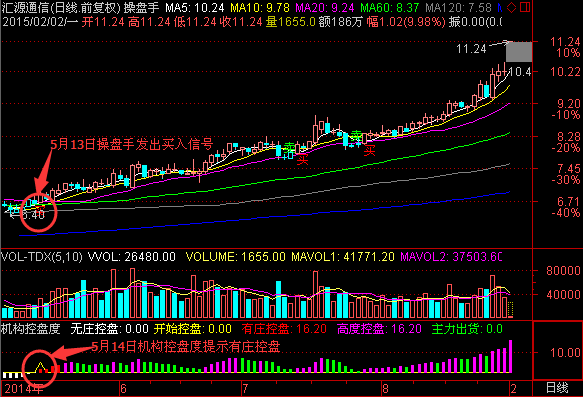Open the 机构控盘度 indicator label
The height and width of the screenshot is (397, 583).
[30, 329]
